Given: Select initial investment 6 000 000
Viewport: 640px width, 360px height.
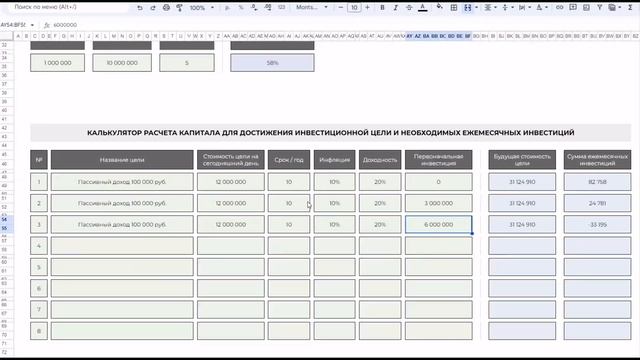Looking at the screenshot, I should click(439, 224).
